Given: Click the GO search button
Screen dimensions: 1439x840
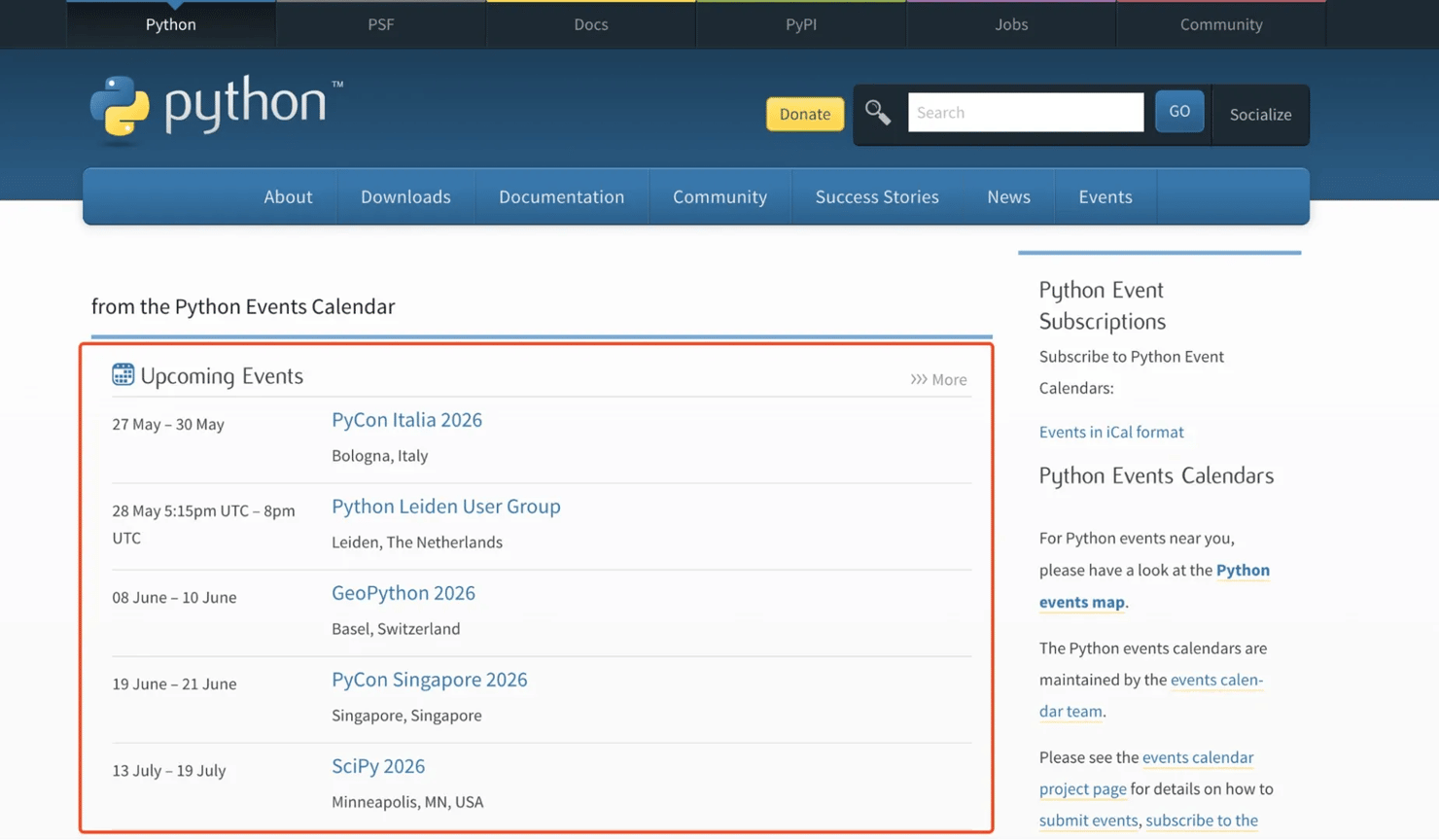Looking at the screenshot, I should pos(1179,111).
